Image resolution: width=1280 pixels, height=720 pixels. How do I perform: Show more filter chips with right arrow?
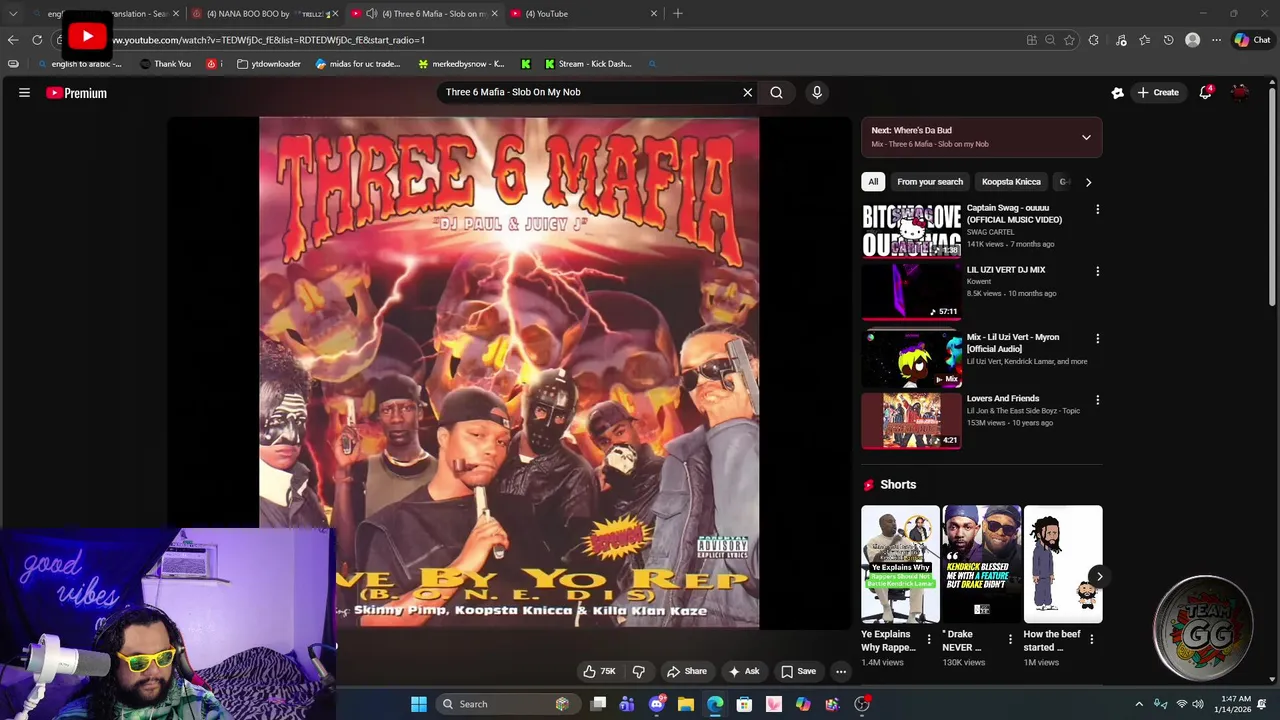1088,182
